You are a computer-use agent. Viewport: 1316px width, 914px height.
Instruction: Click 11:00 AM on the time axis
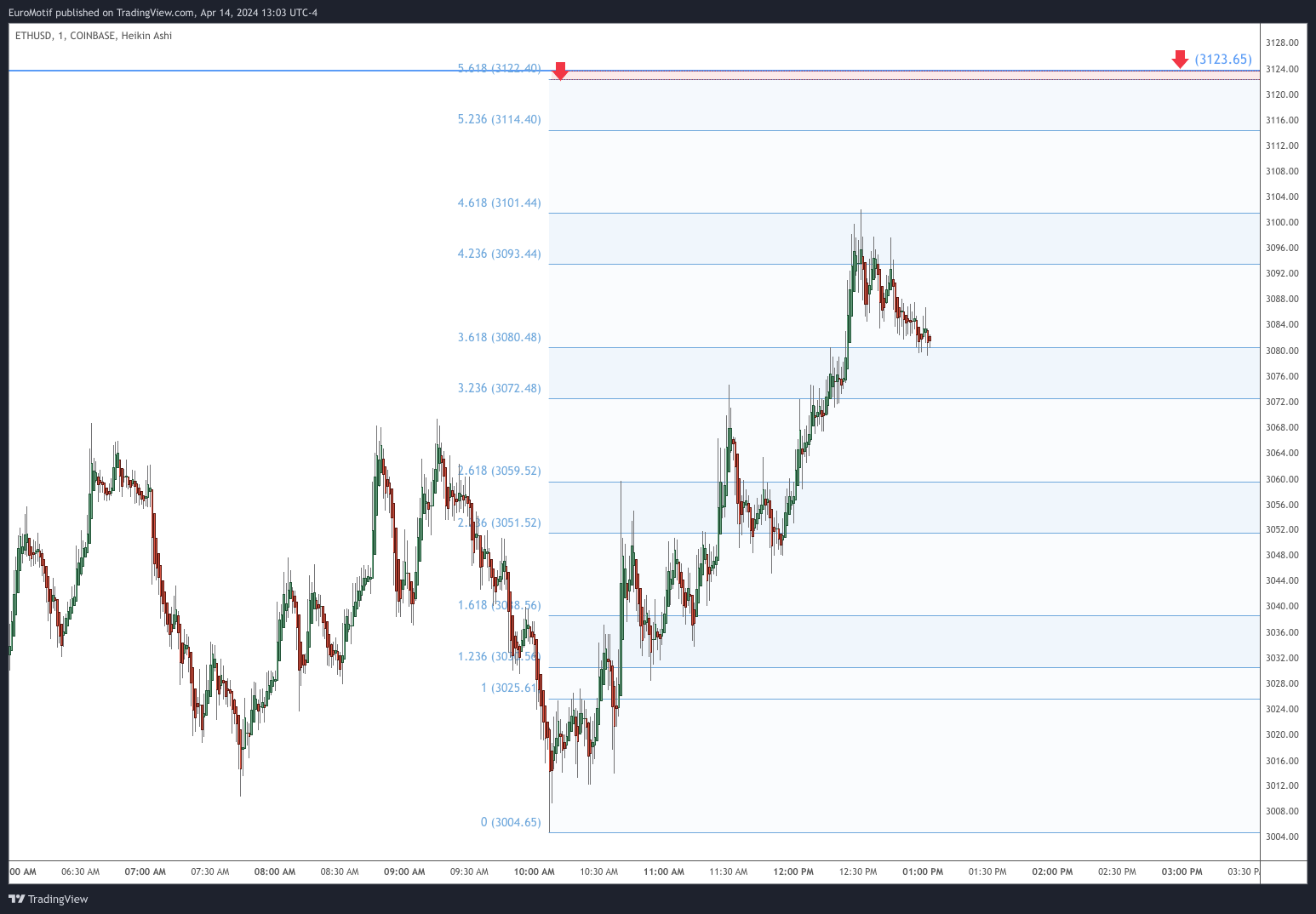coord(664,871)
